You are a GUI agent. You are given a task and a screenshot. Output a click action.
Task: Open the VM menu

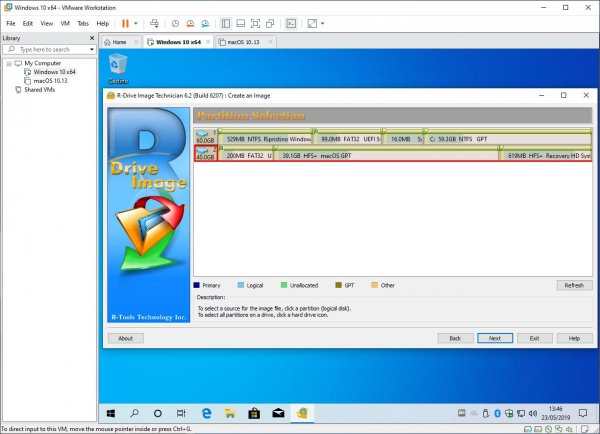click(x=65, y=24)
